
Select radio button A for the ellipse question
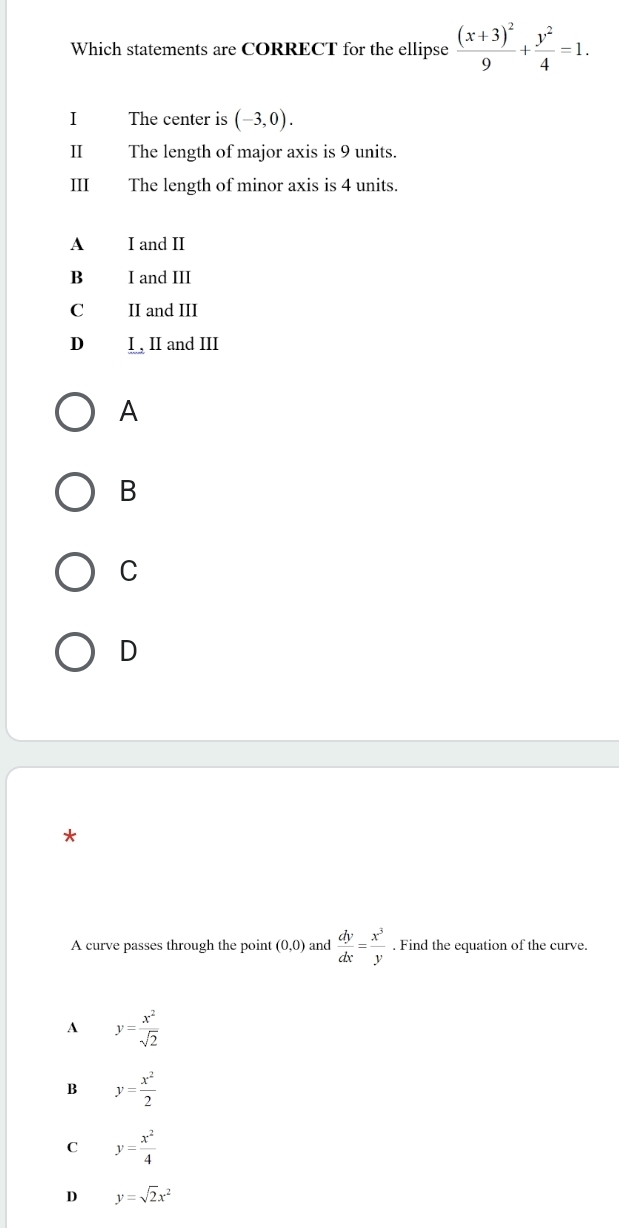76,411
